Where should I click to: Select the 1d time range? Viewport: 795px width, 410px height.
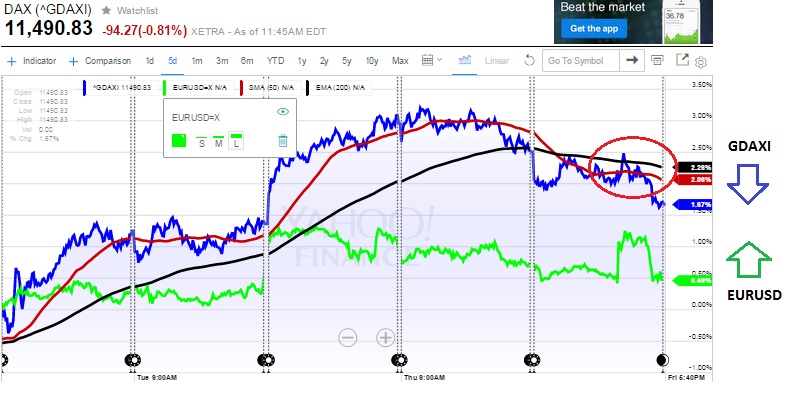click(150, 61)
